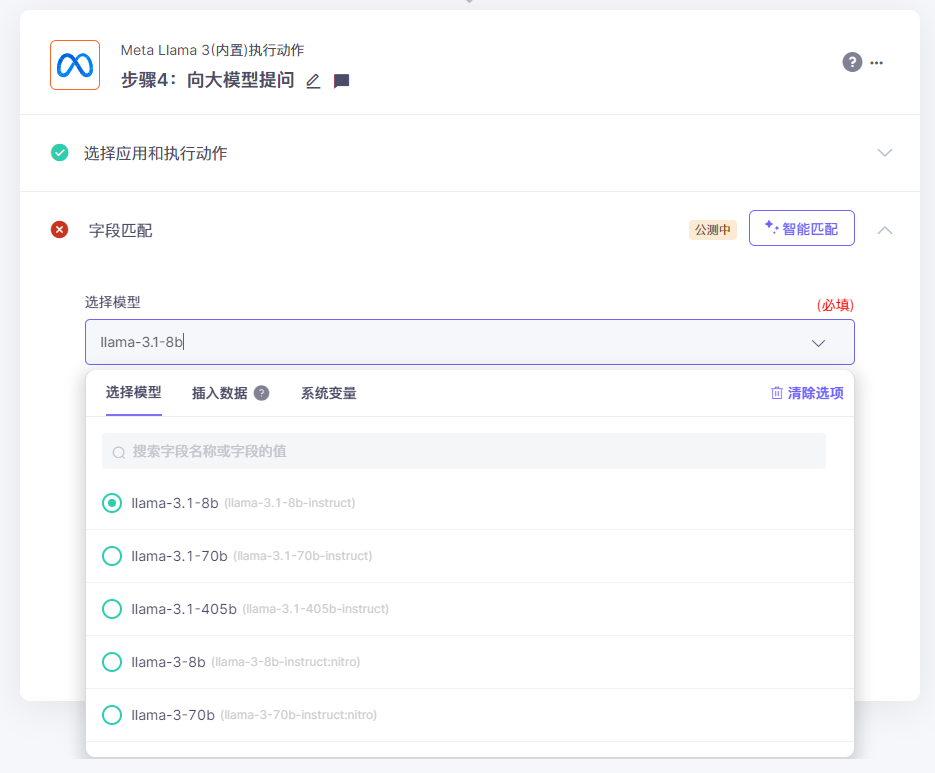
Task: Click the 选择模型 input containing llama-3.1-8b
Action: [470, 342]
